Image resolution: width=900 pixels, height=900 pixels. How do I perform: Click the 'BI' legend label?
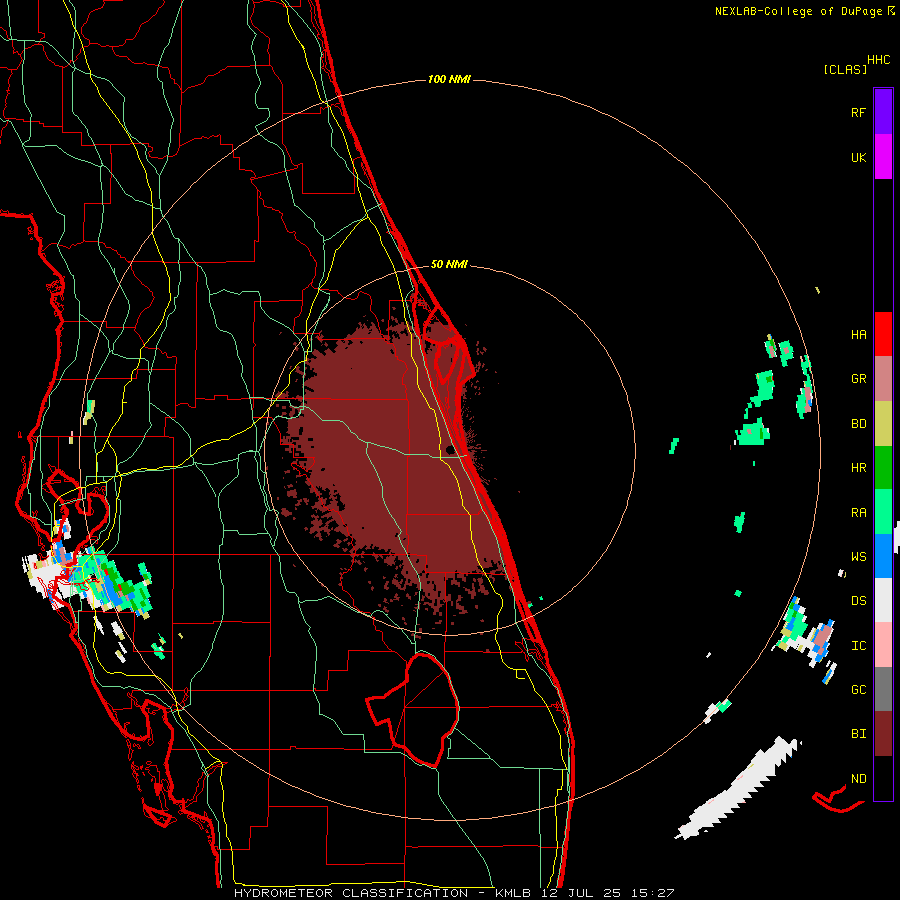point(858,734)
